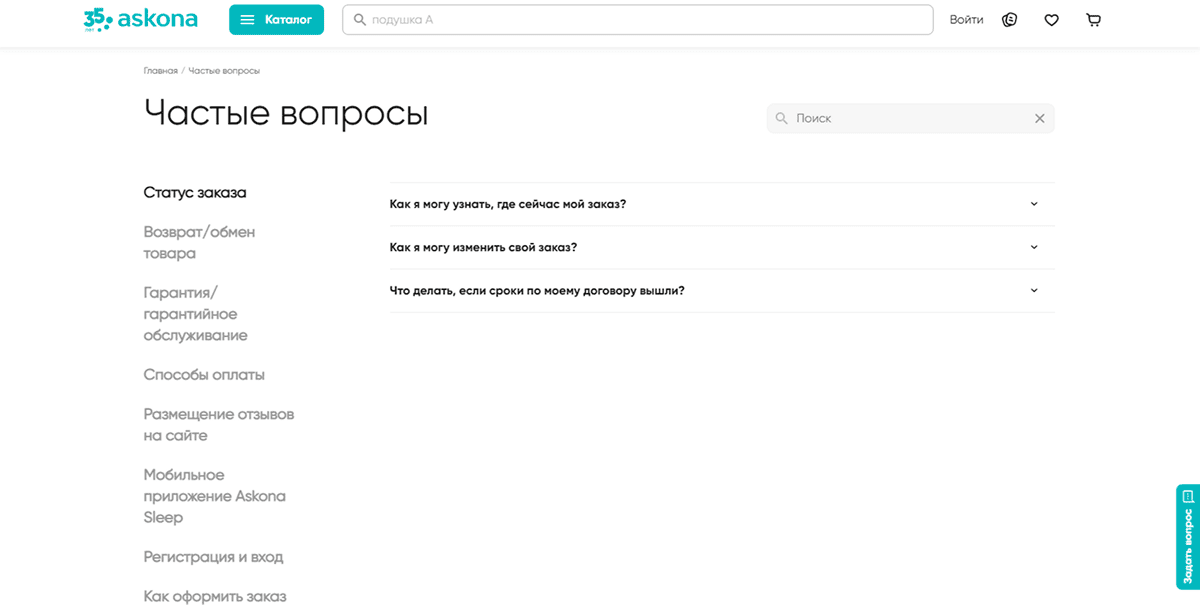Click the X to clear the FAQ search
The height and width of the screenshot is (605, 1200).
coord(1039,118)
